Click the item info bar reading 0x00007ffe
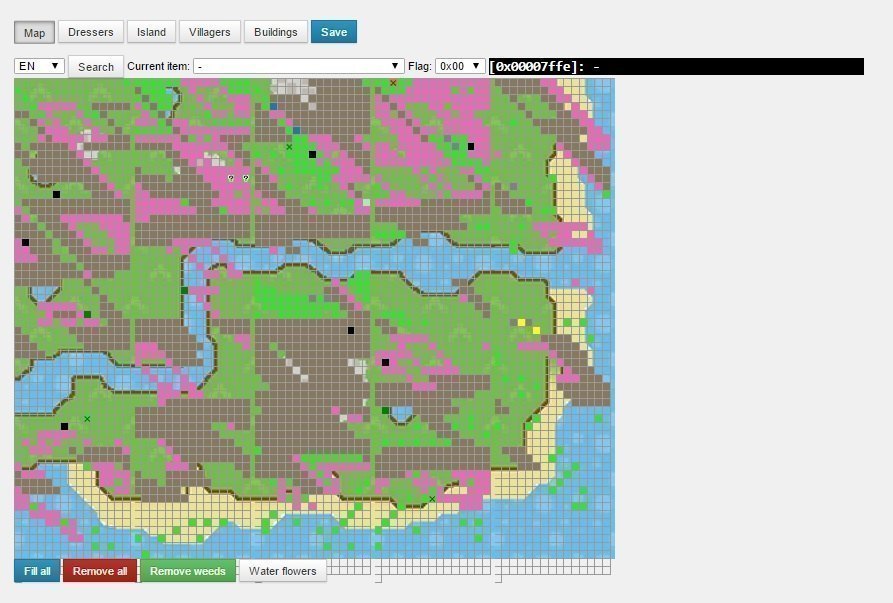893x603 pixels. tap(676, 66)
